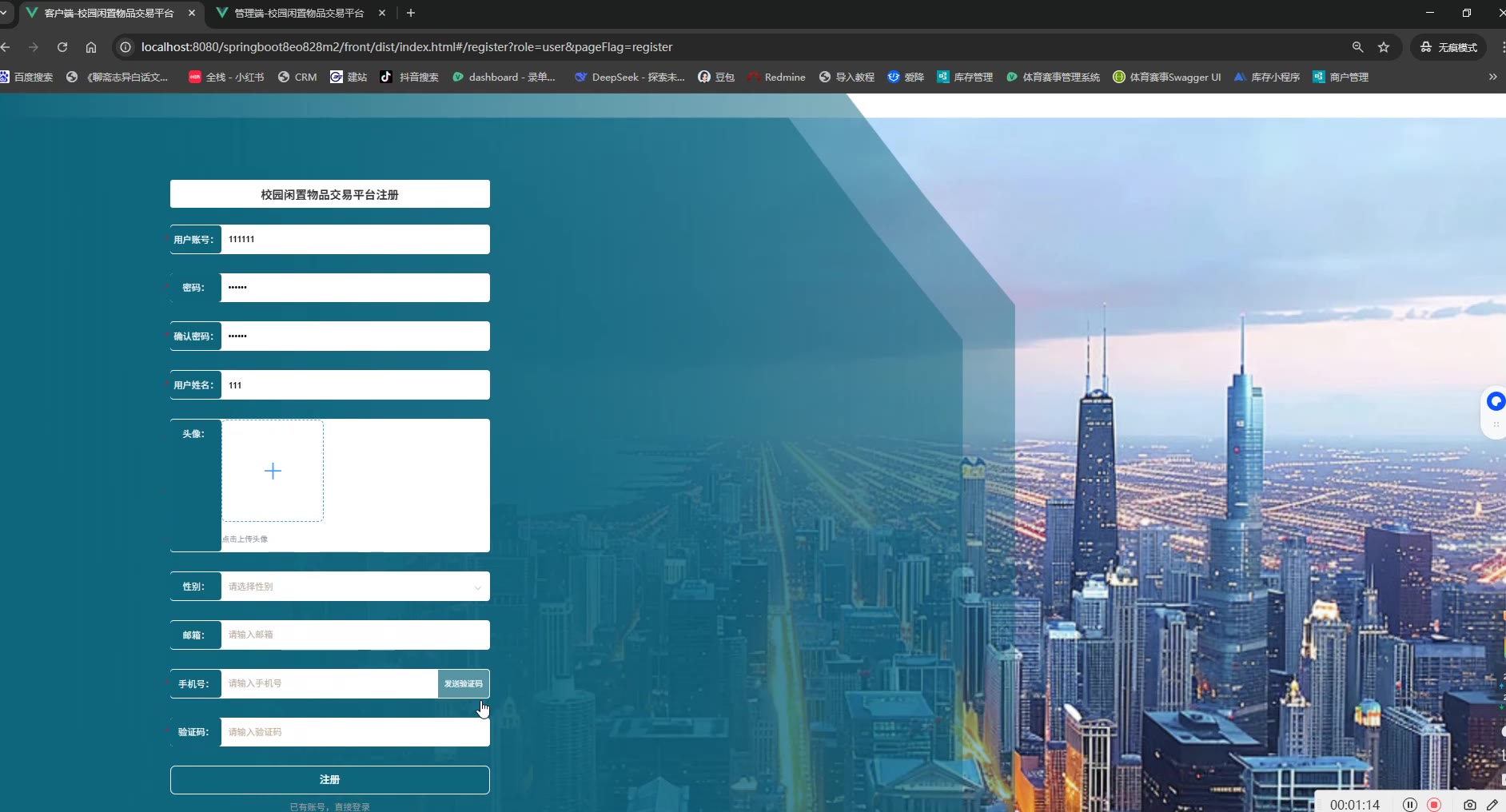Expand the 性别 gender dropdown
The height and width of the screenshot is (812, 1506).
355,587
